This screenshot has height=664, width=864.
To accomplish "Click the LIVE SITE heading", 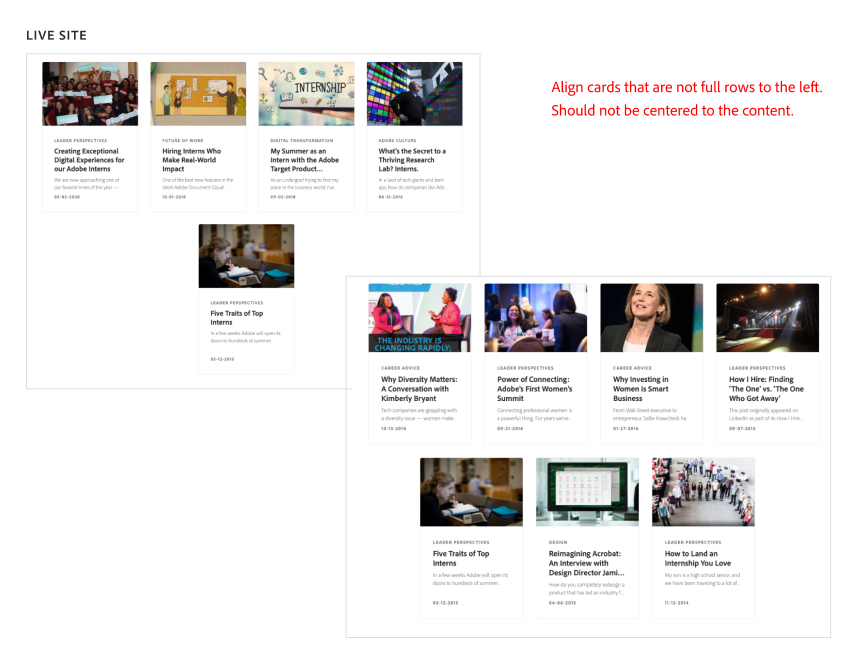I will point(56,34).
